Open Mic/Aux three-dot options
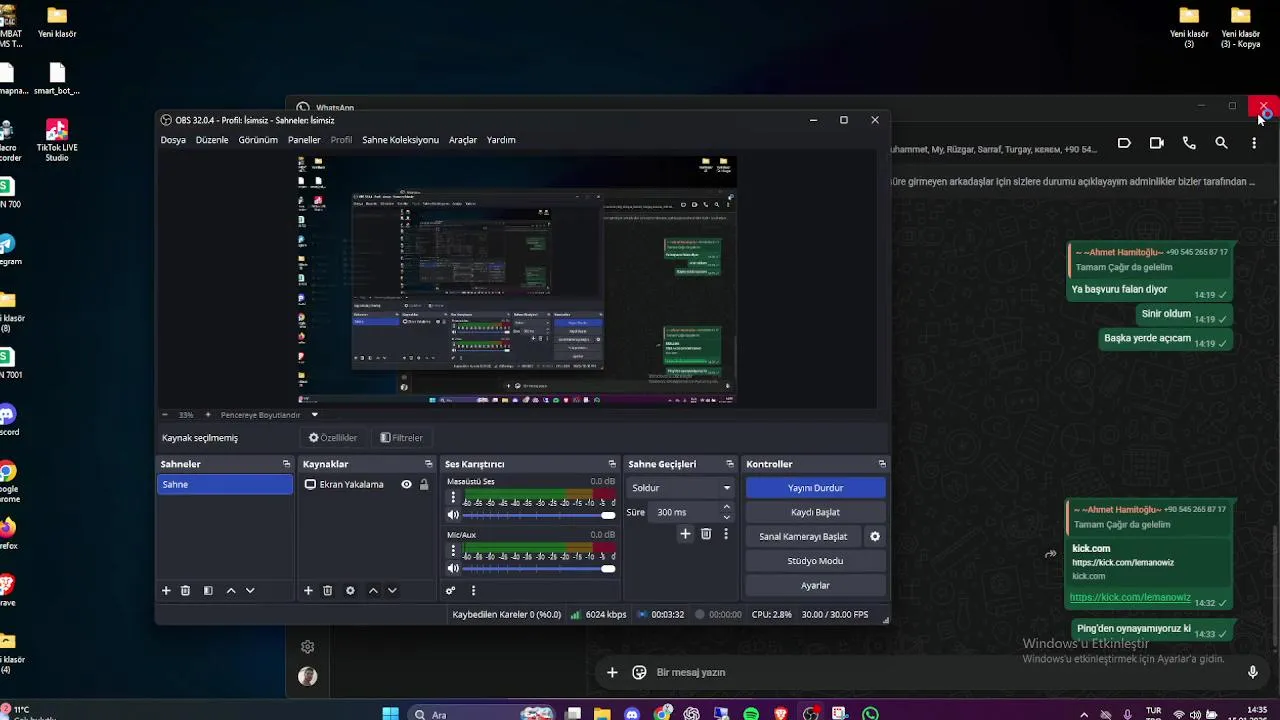 click(x=453, y=550)
